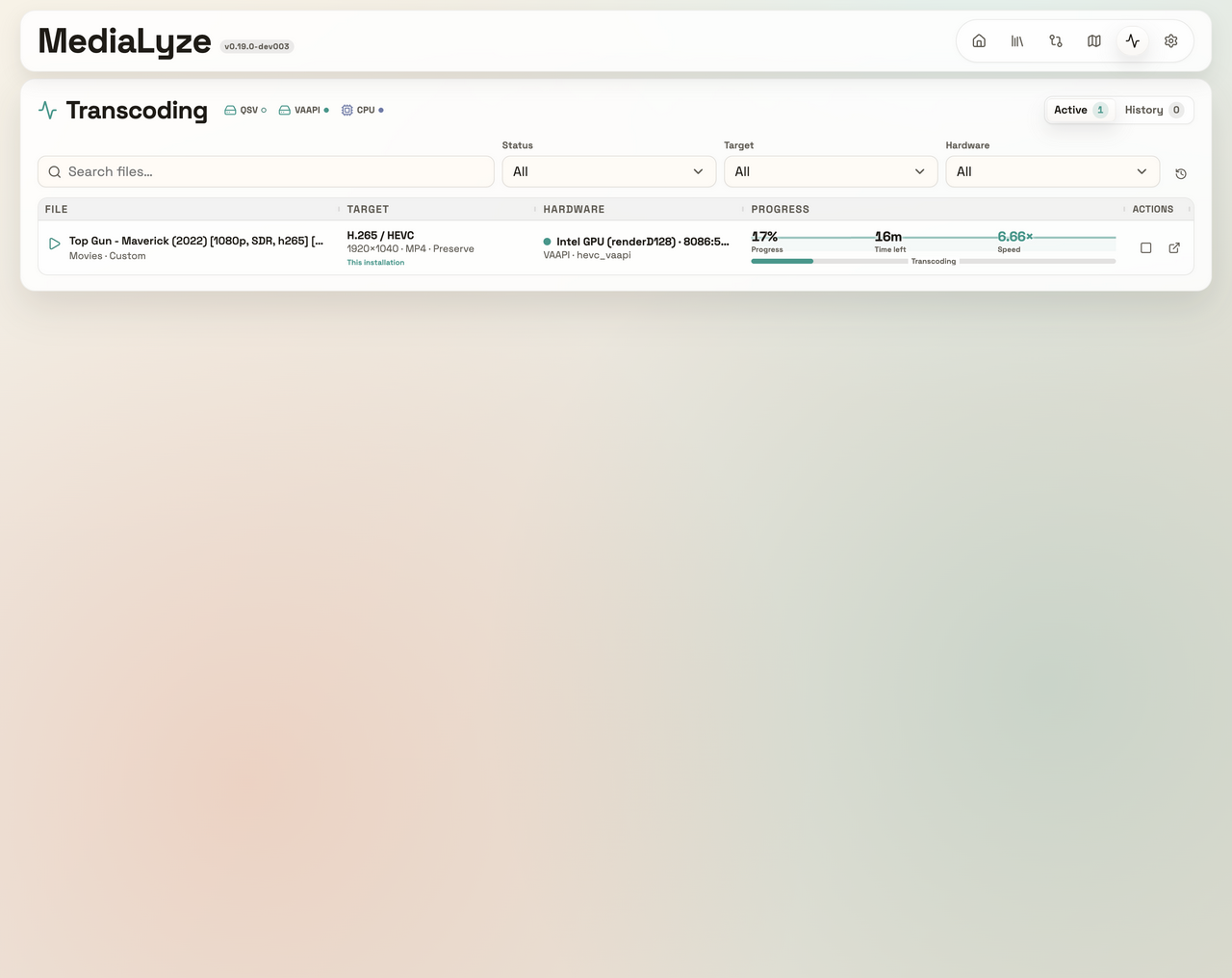
Task: Click the H.265 / HEVC target text
Action: [x=380, y=235]
